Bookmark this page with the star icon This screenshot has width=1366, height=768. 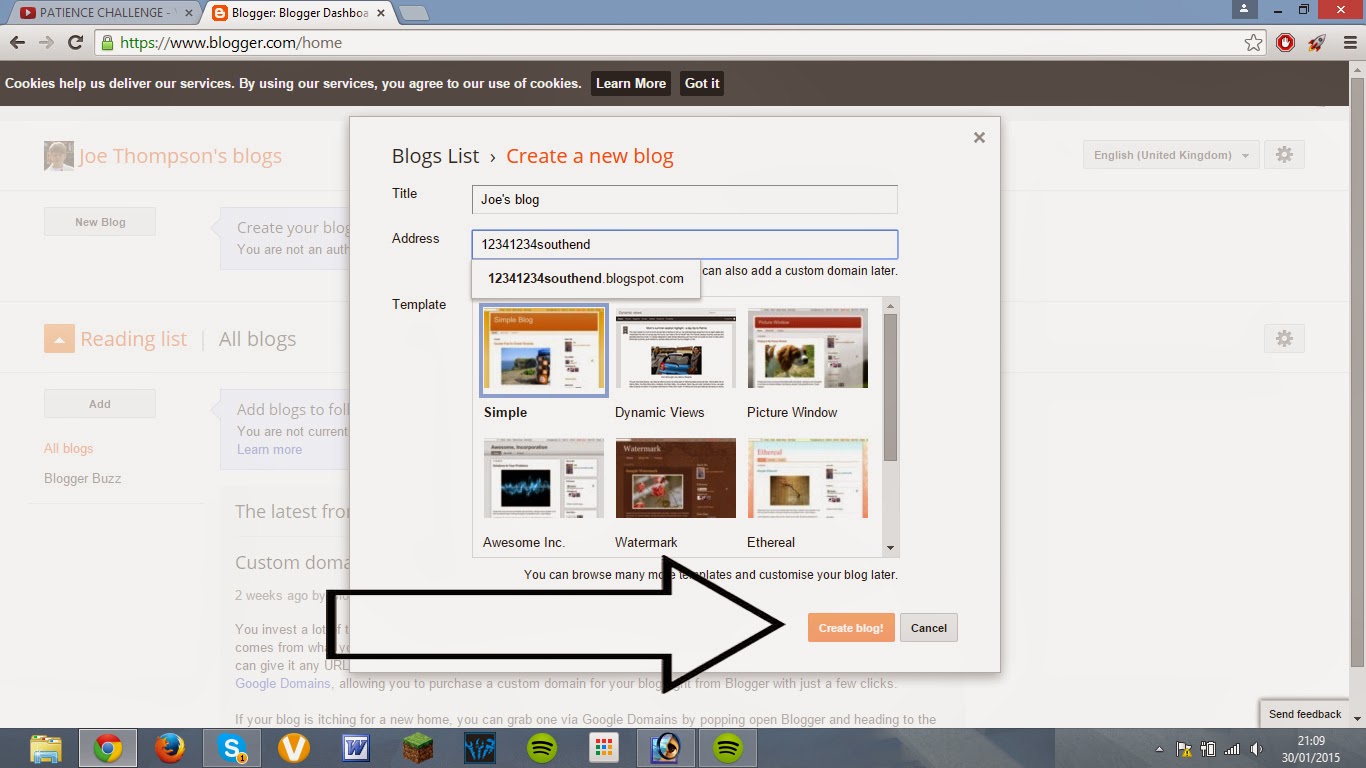tap(1254, 43)
